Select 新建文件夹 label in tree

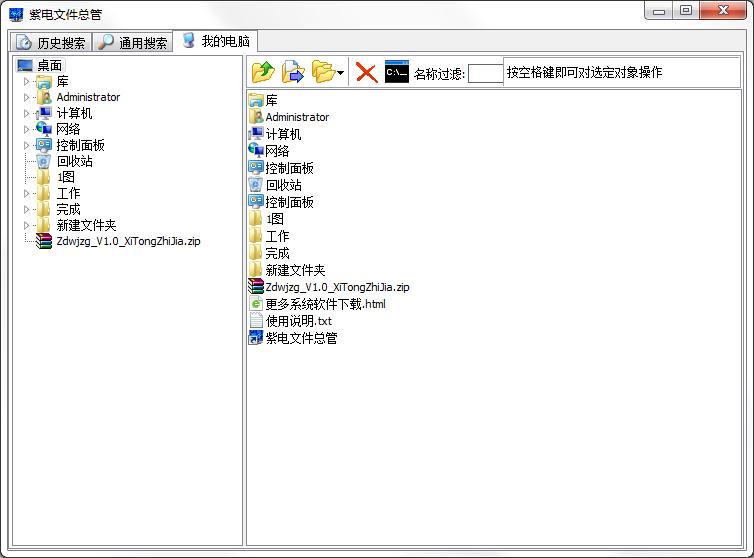click(x=87, y=225)
